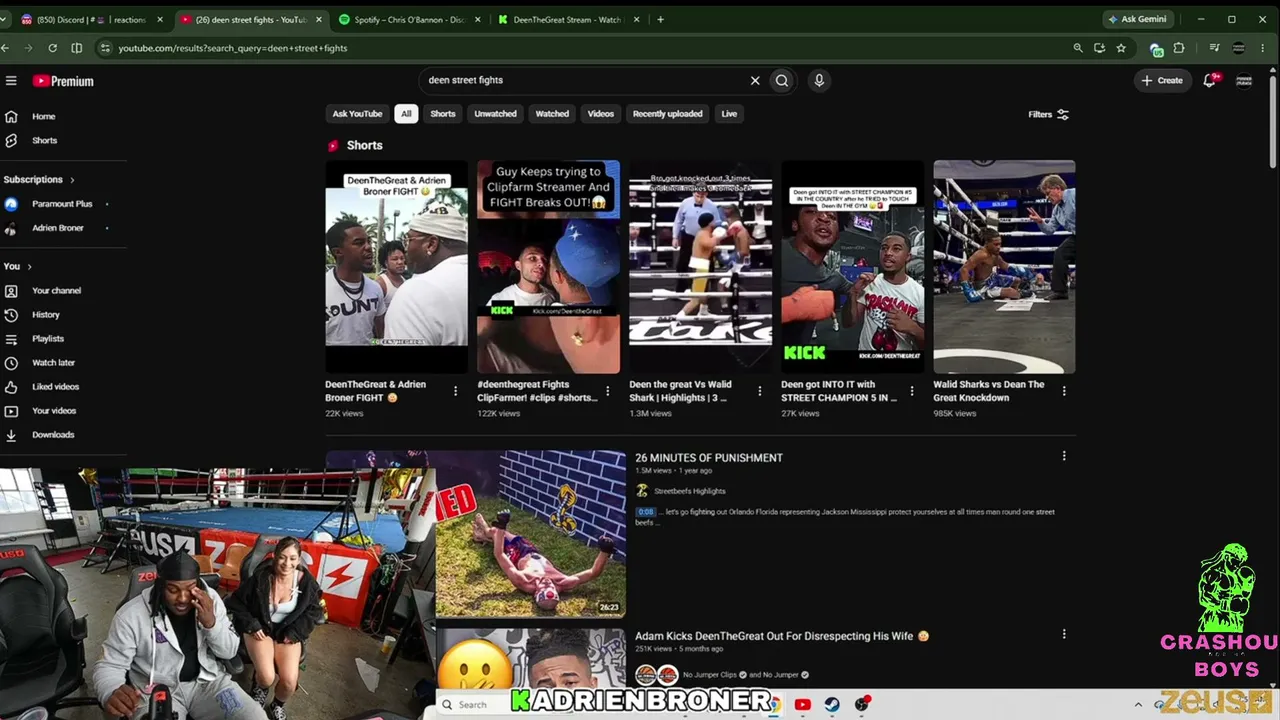
Task: Open Steam from the Windows taskbar
Action: (832, 705)
